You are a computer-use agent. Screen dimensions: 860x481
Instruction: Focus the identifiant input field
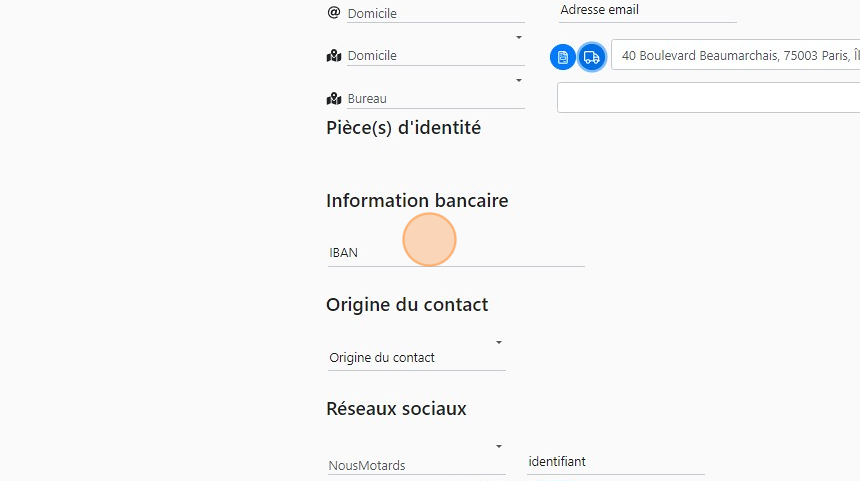(x=615, y=462)
